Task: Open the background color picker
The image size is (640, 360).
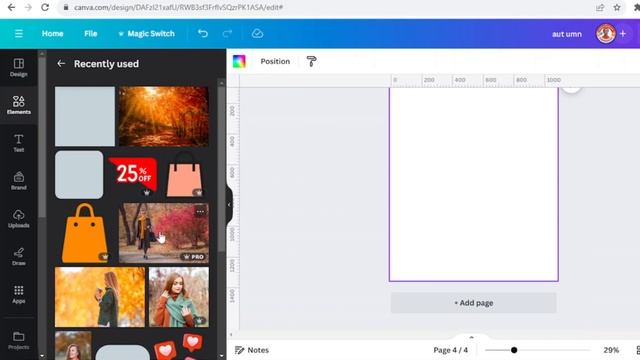Action: click(239, 61)
